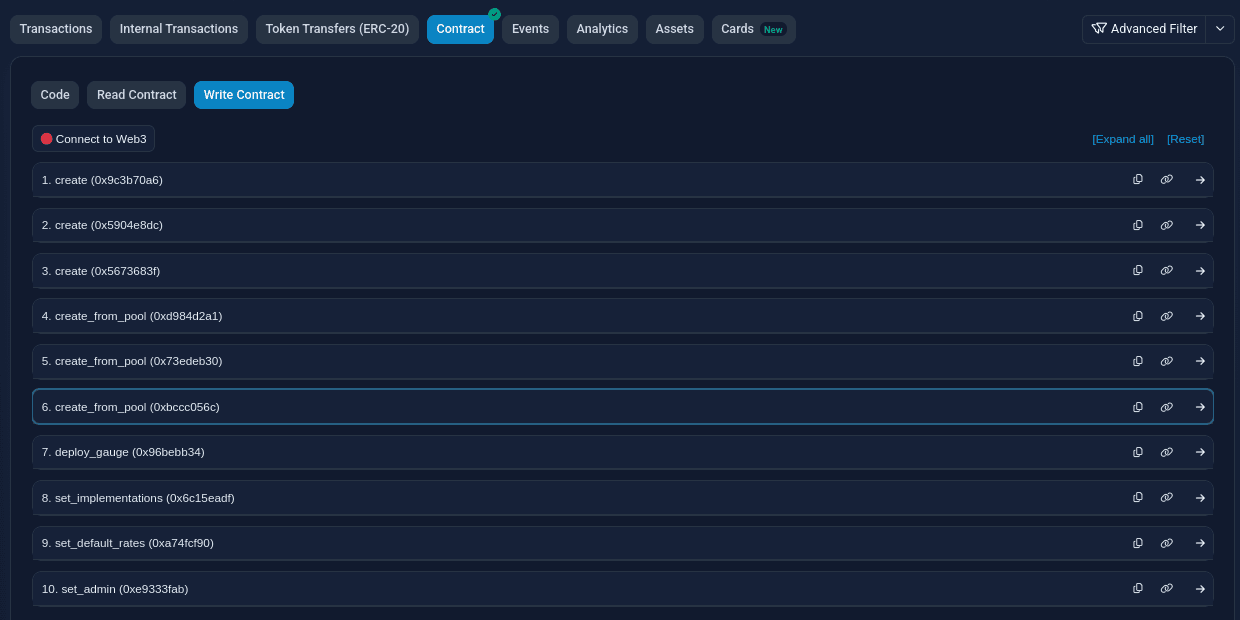Copy method name for create_from_pool (0x73edeb30)
Viewport: 1240px width, 620px height.
click(1138, 361)
